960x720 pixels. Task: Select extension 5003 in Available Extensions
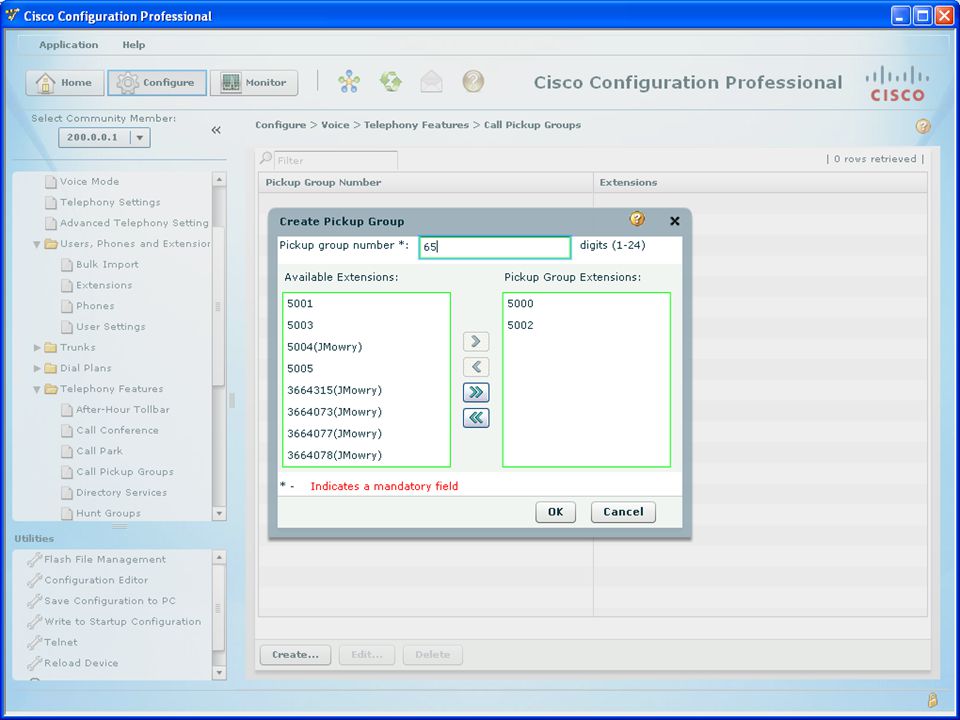tap(366, 325)
